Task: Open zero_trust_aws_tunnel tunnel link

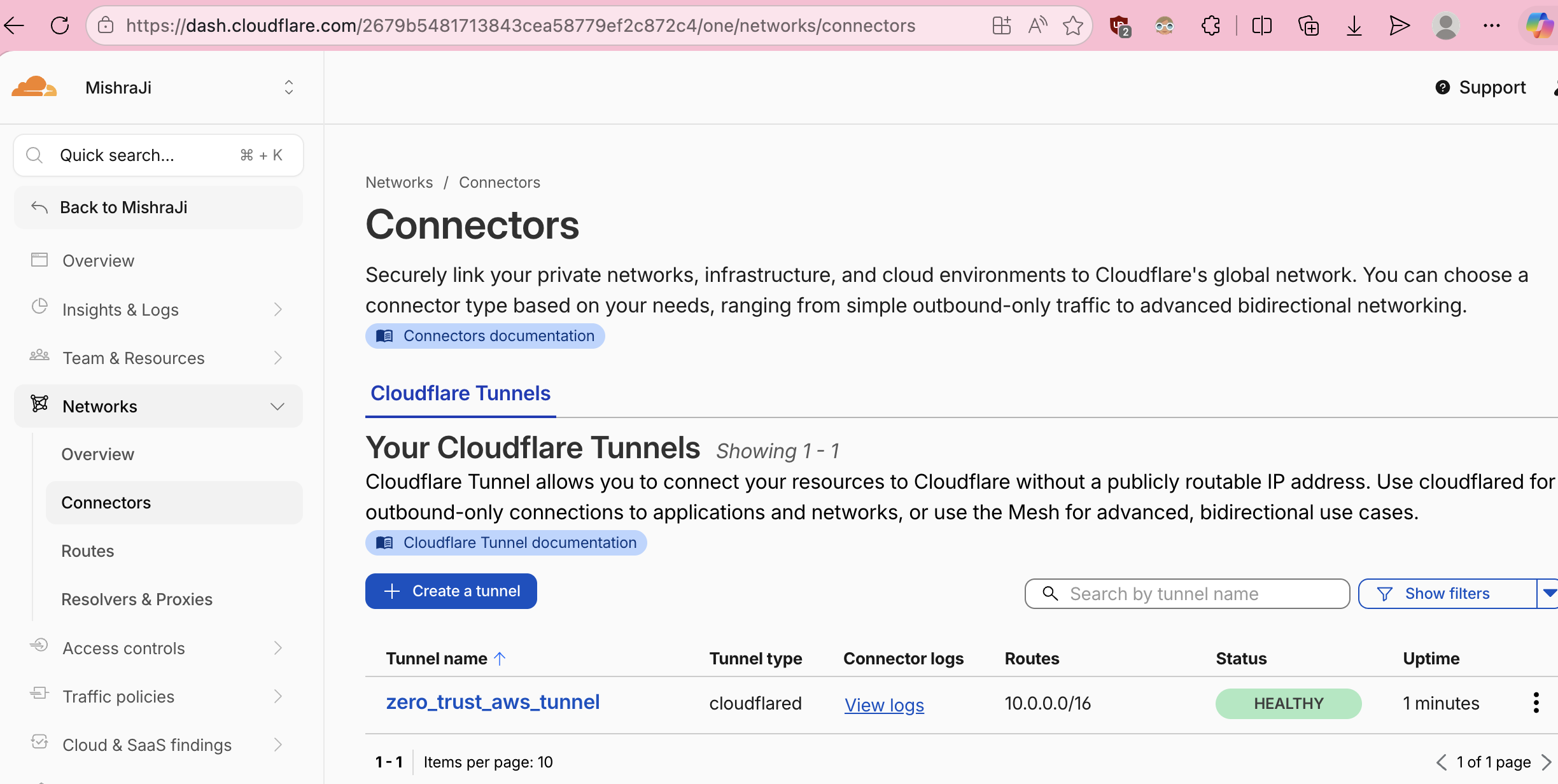Action: click(x=493, y=702)
